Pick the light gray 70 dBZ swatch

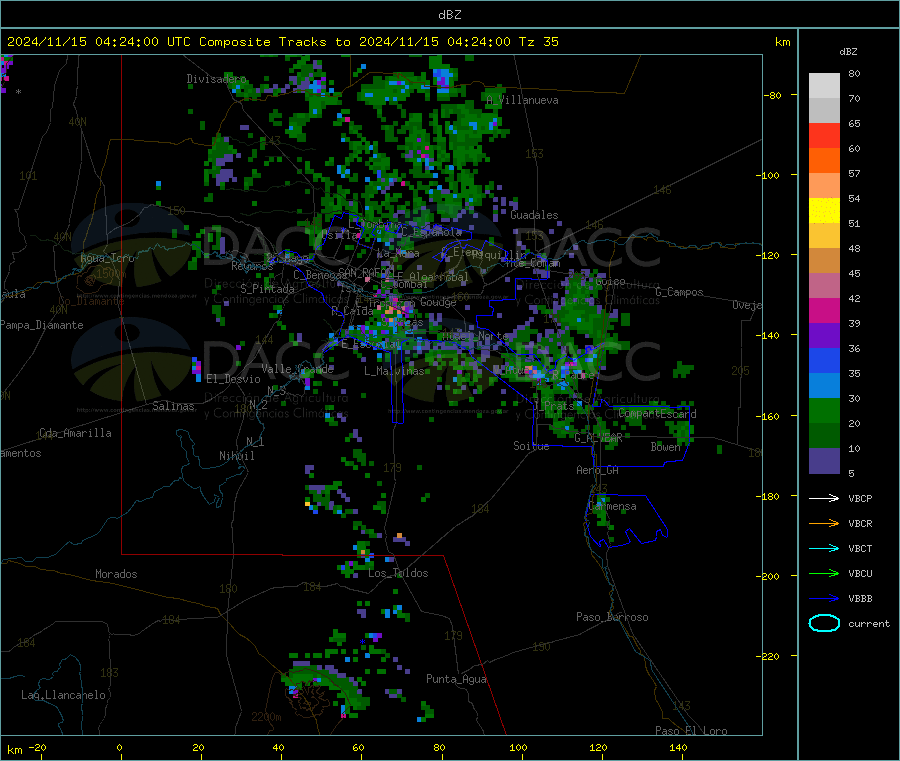coord(824,86)
